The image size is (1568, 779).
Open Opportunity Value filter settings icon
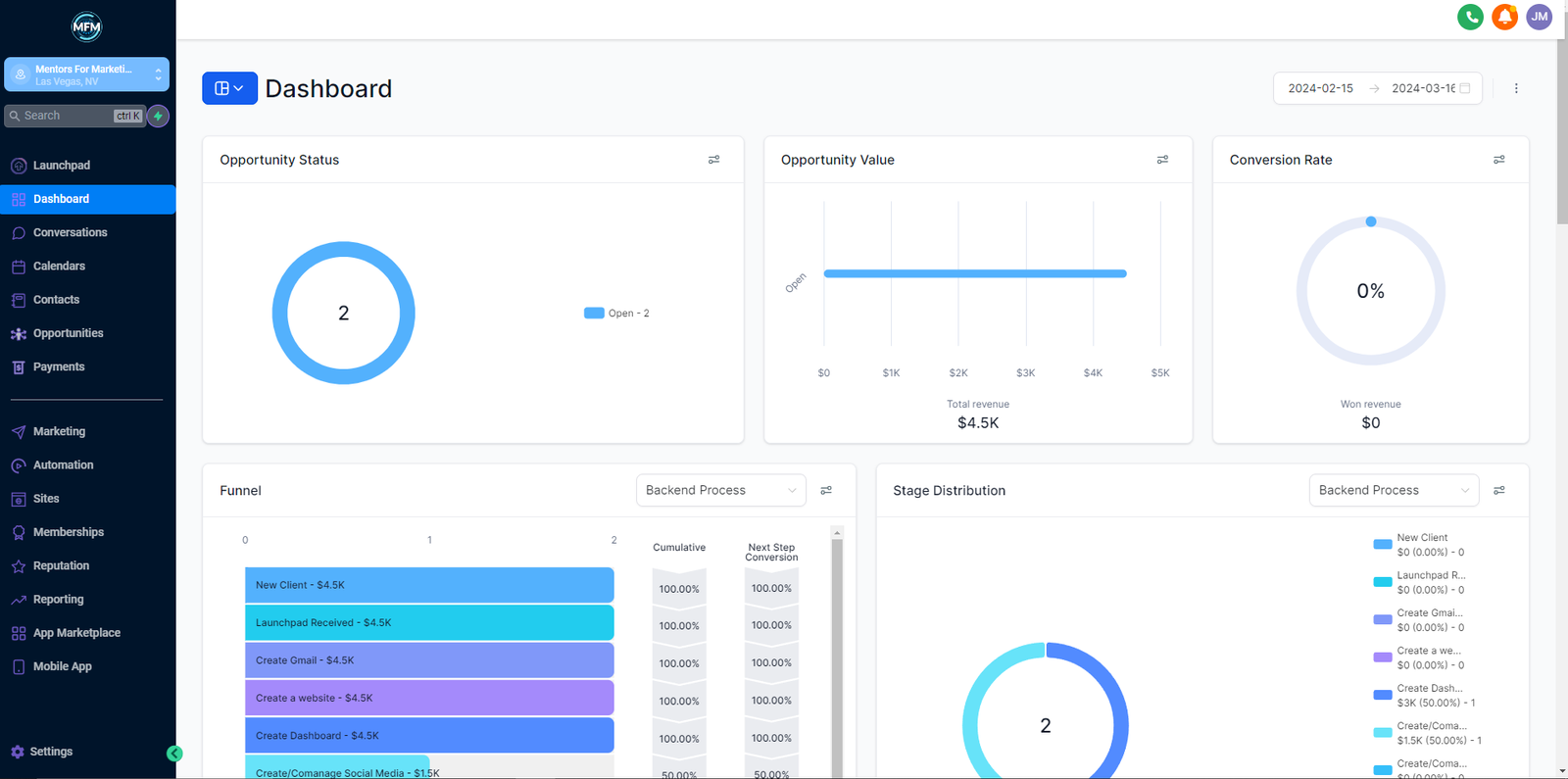(x=1162, y=160)
